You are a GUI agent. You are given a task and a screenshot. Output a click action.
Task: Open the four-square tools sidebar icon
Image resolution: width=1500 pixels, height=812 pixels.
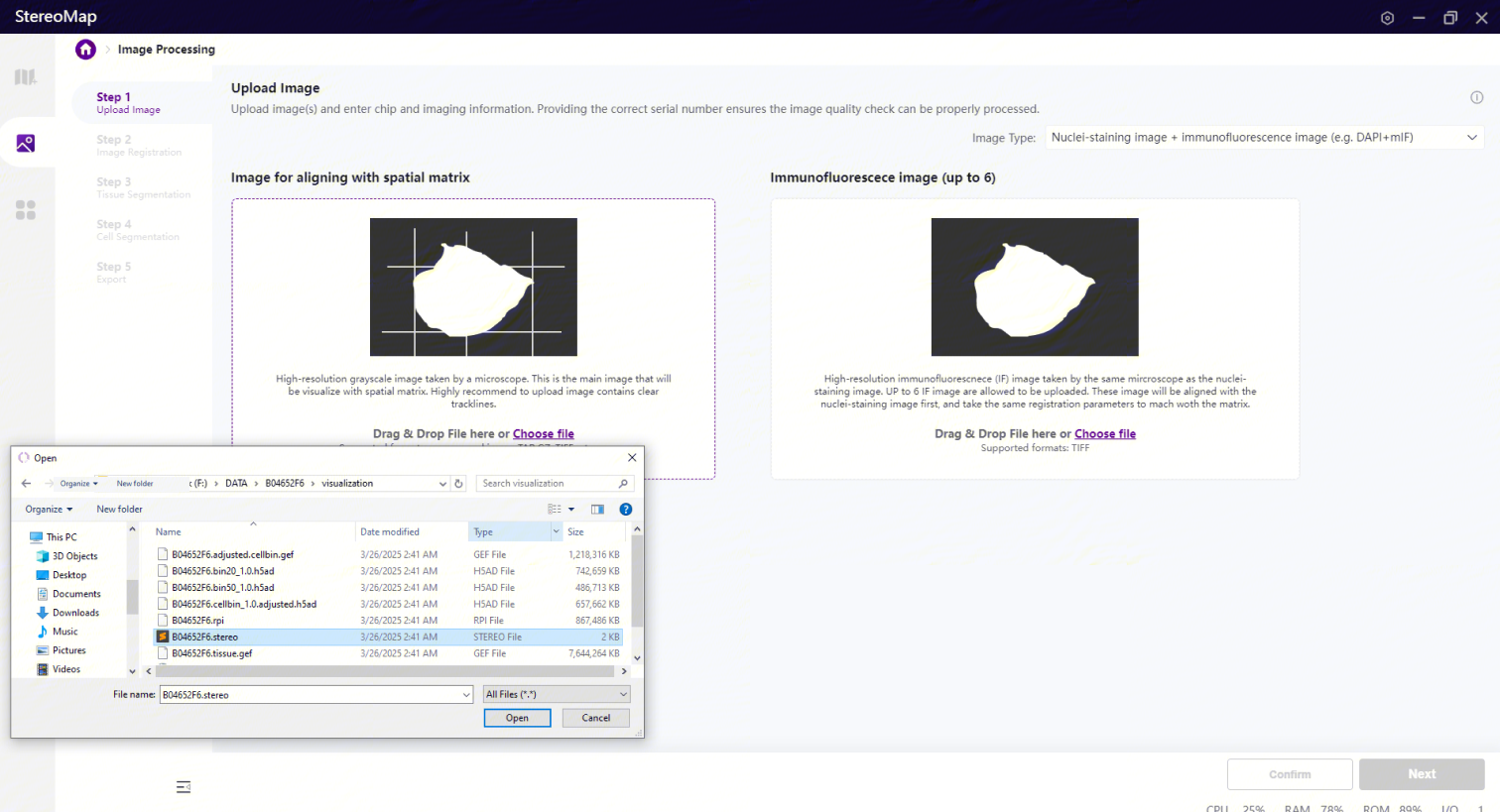tap(26, 210)
